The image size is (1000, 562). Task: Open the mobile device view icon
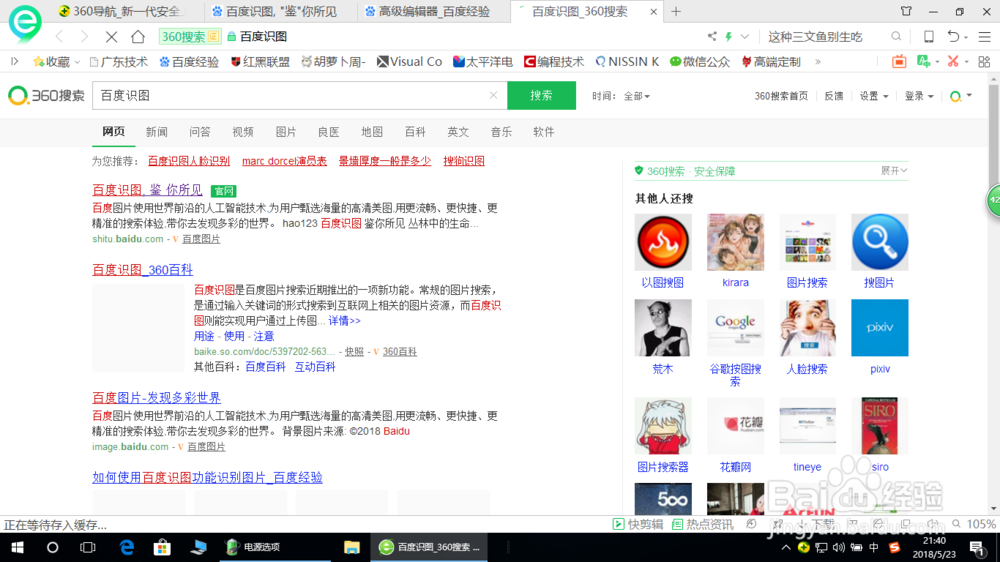click(x=929, y=37)
